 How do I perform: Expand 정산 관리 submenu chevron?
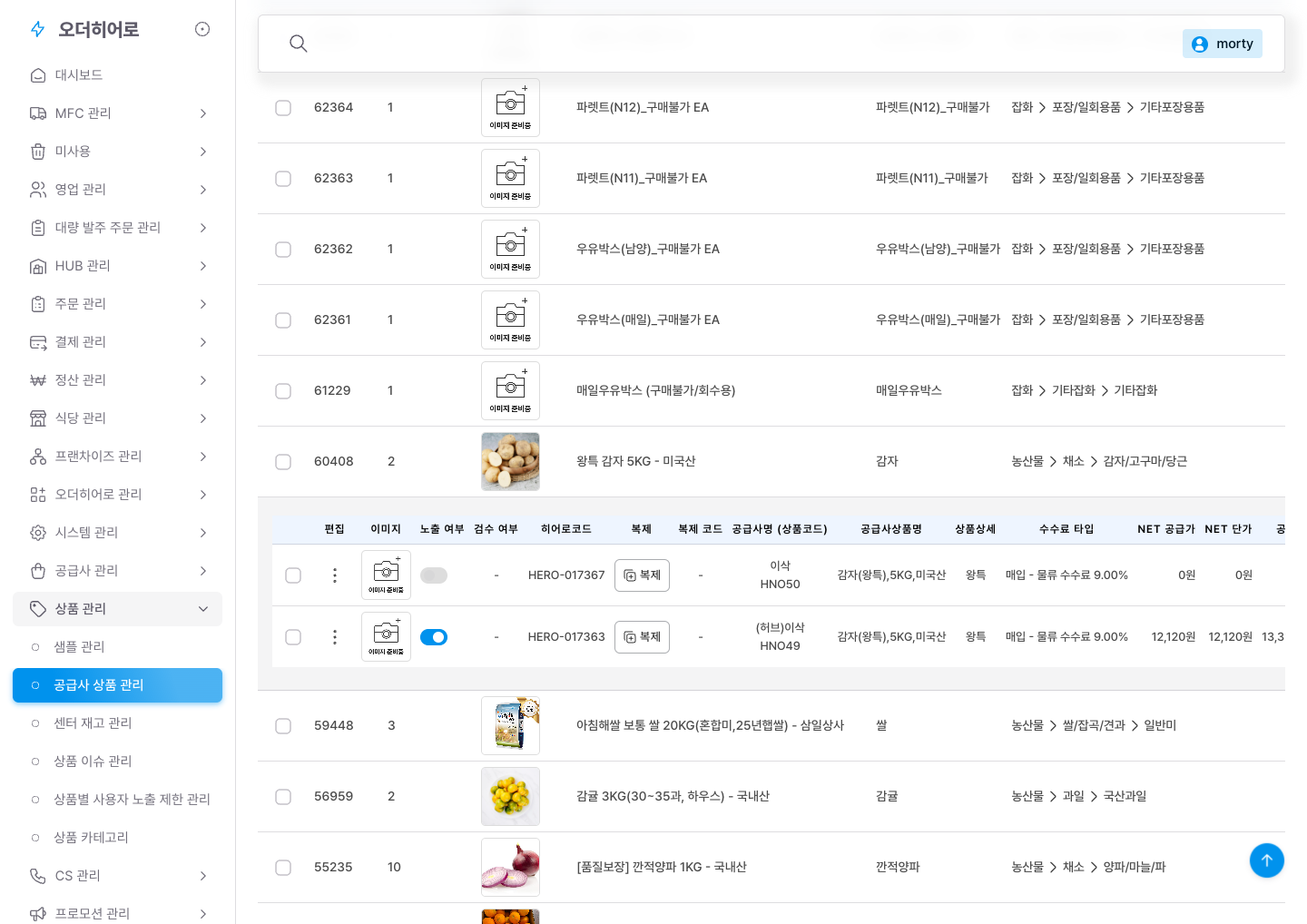(203, 380)
